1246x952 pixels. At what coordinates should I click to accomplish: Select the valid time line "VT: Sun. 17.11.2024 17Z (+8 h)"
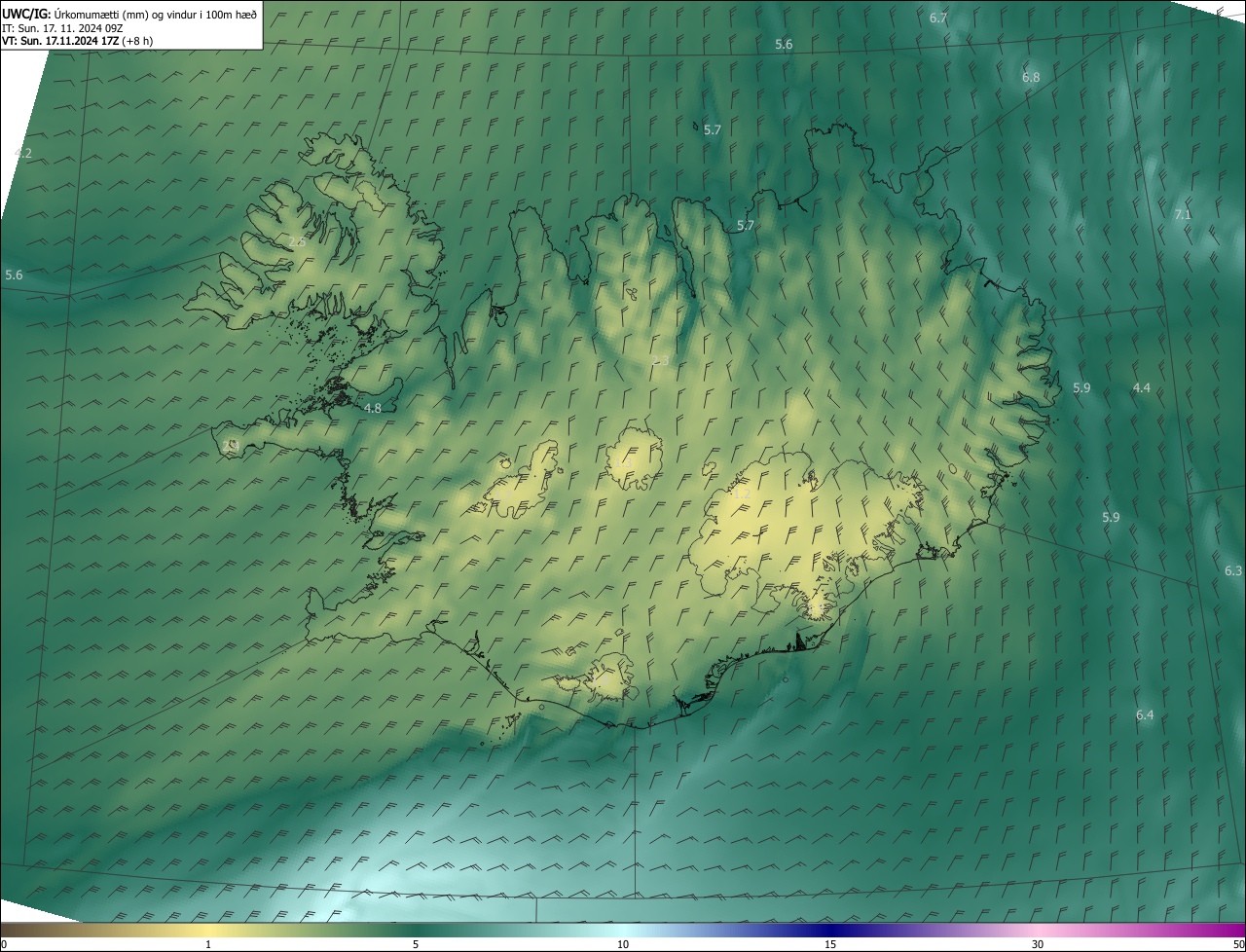coord(78,41)
